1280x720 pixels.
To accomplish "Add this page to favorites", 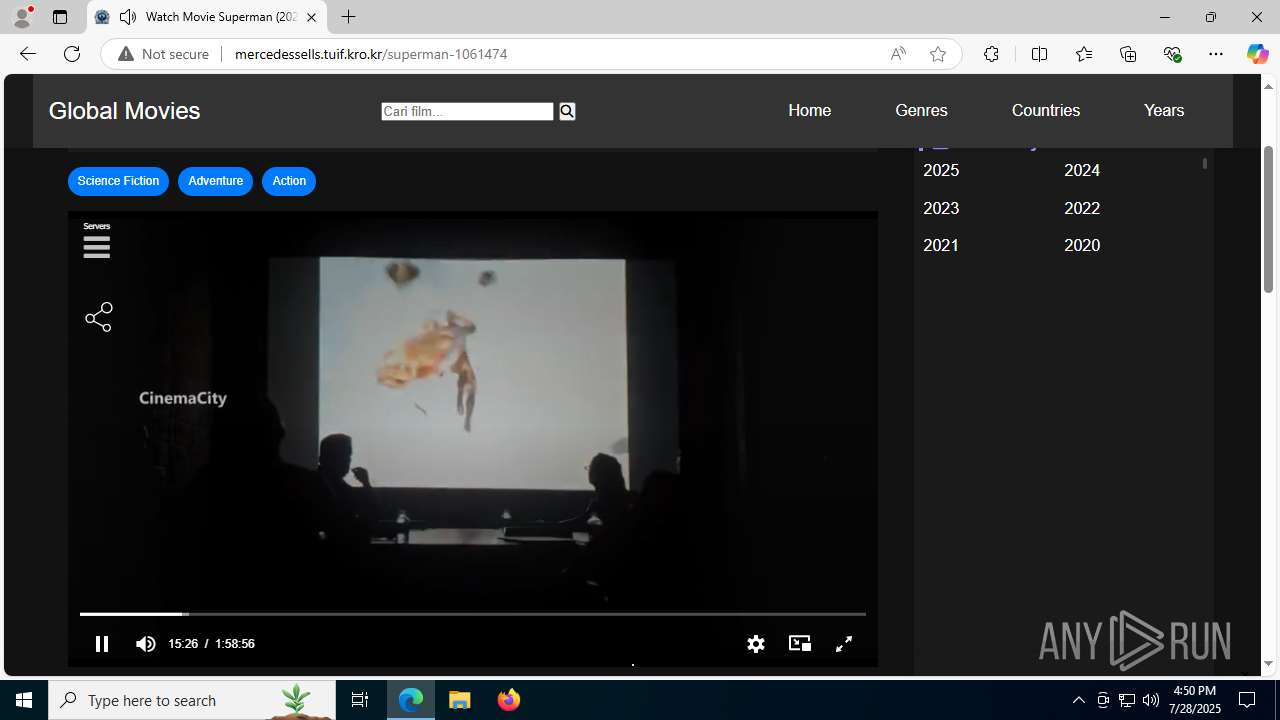I will 938,54.
